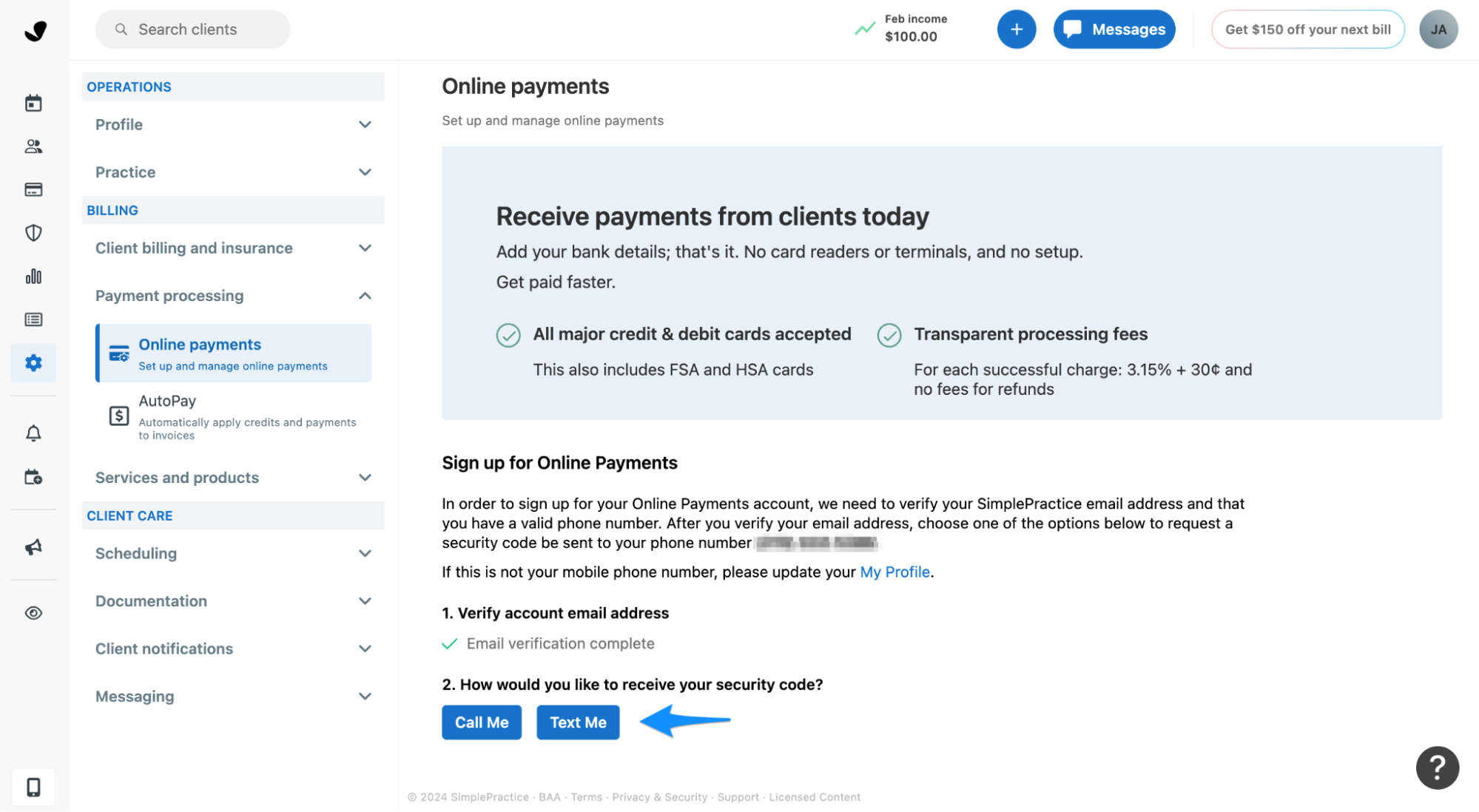Open the insurance shield icon

[33, 233]
